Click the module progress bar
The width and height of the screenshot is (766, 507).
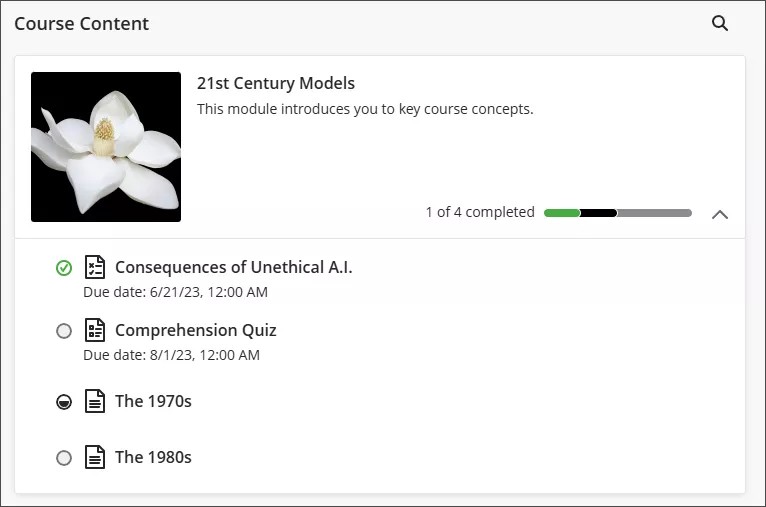pyautogui.click(x=617, y=213)
